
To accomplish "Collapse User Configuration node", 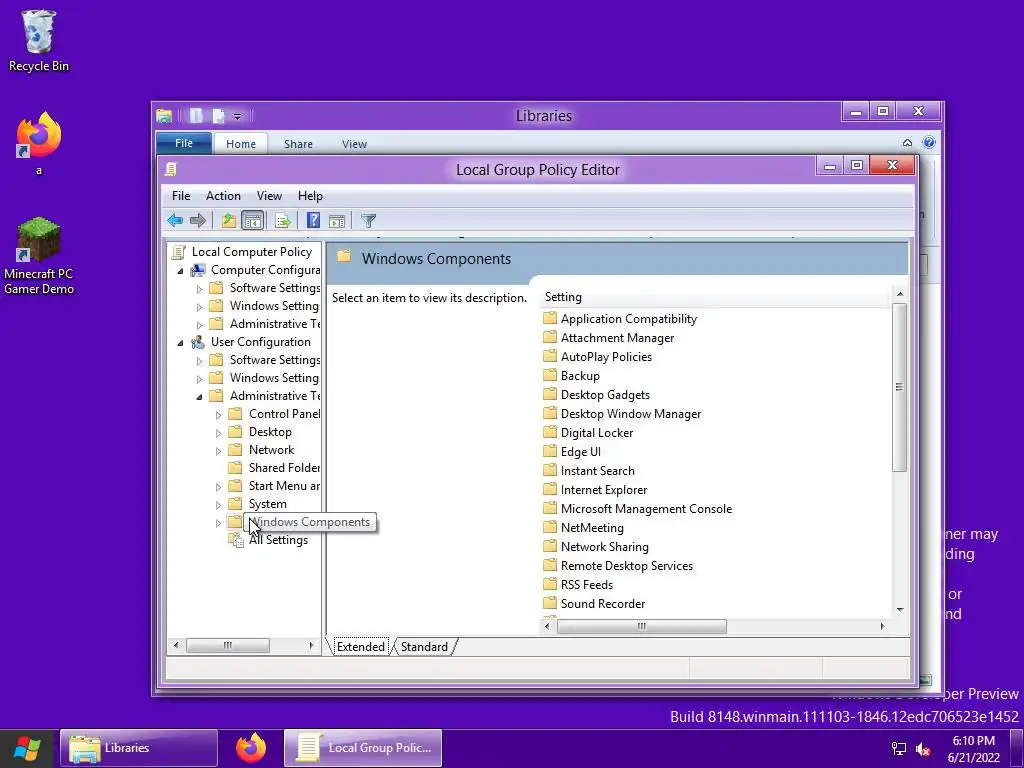I will click(x=180, y=342).
